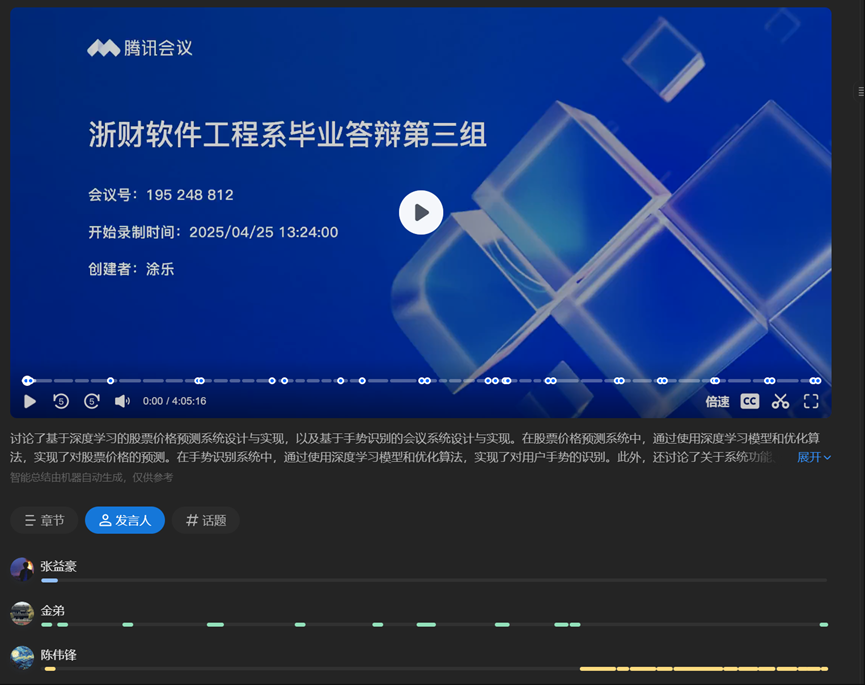865x685 pixels.
Task: Jump to 张益豪's blue speaking segment
Action: [50, 580]
